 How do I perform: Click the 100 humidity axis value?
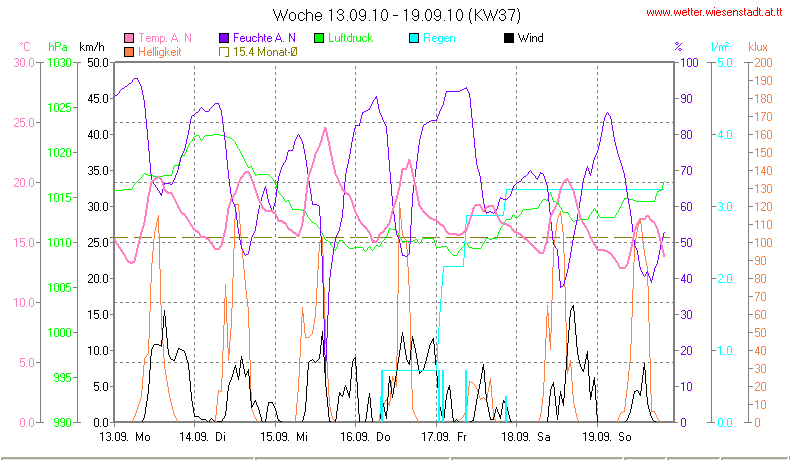click(690, 63)
